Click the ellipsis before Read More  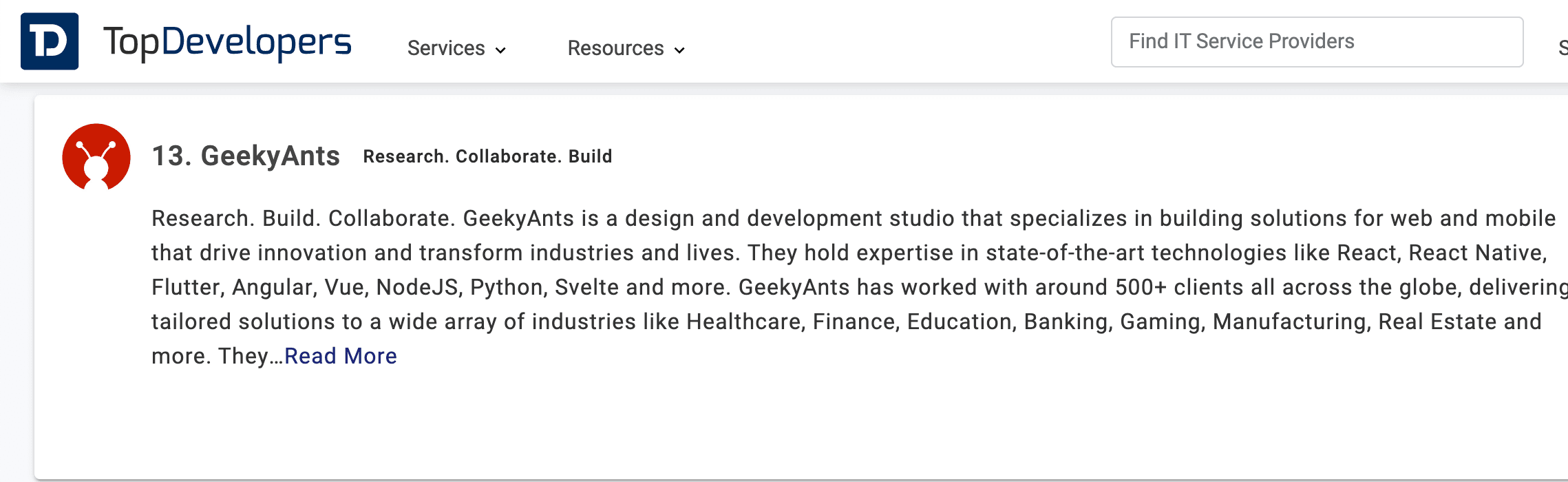276,357
